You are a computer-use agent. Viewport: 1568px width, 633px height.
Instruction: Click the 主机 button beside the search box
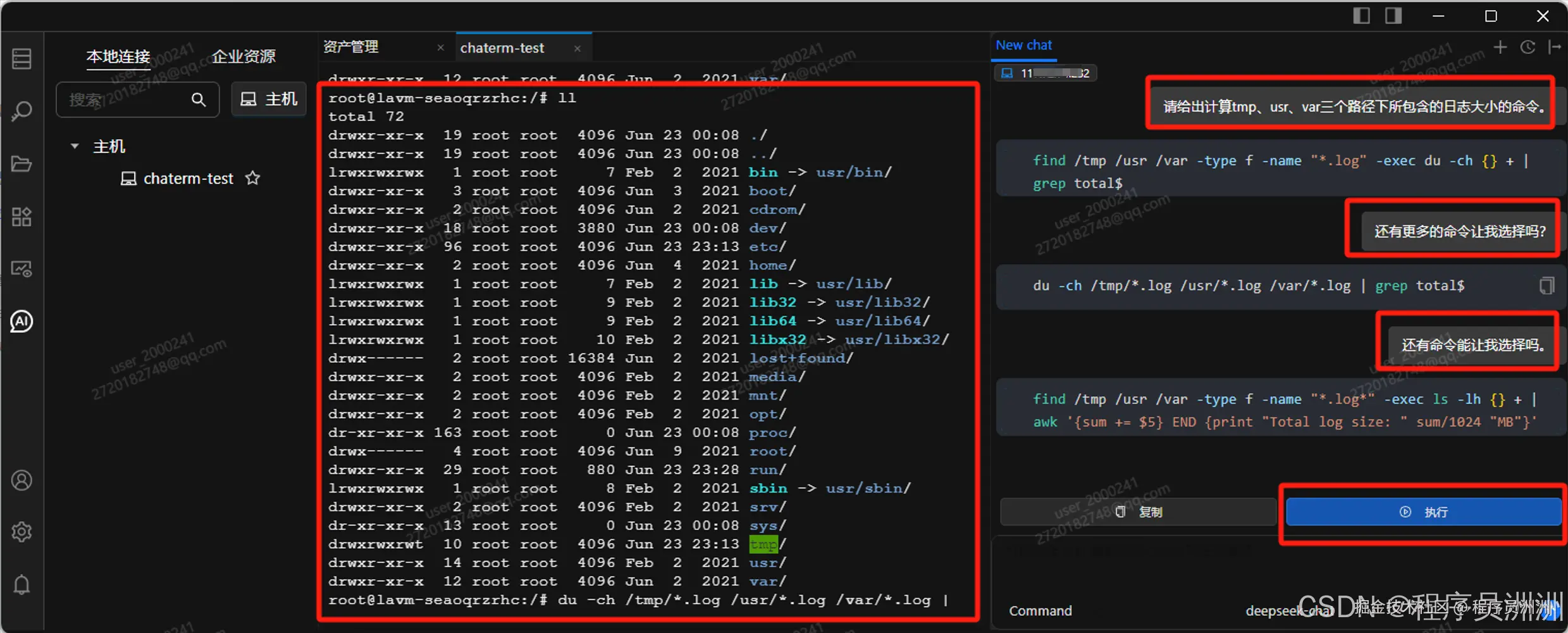pyautogui.click(x=269, y=99)
